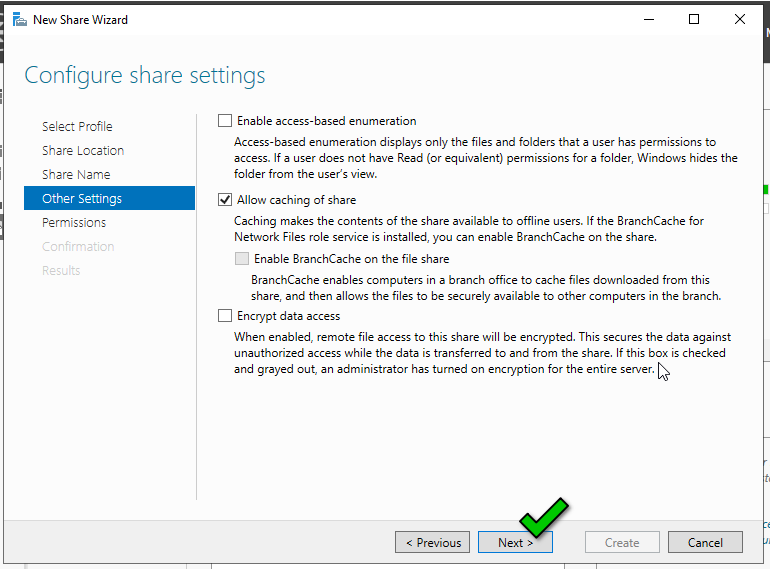This screenshot has height=569, width=770.
Task: Click the New Share Wizard title bar icon
Action: (19, 19)
